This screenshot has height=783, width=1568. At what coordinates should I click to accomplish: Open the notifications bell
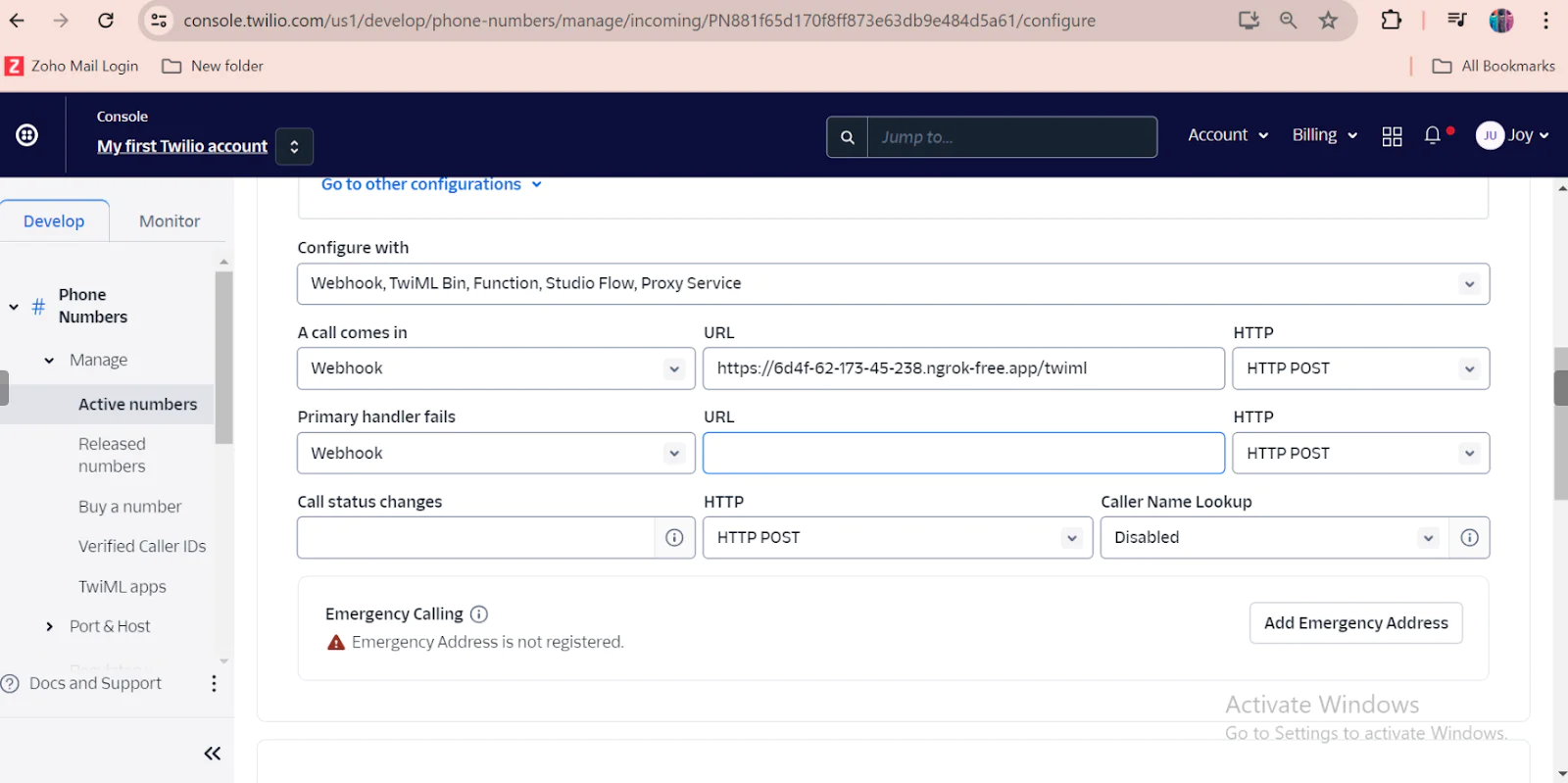coord(1432,135)
